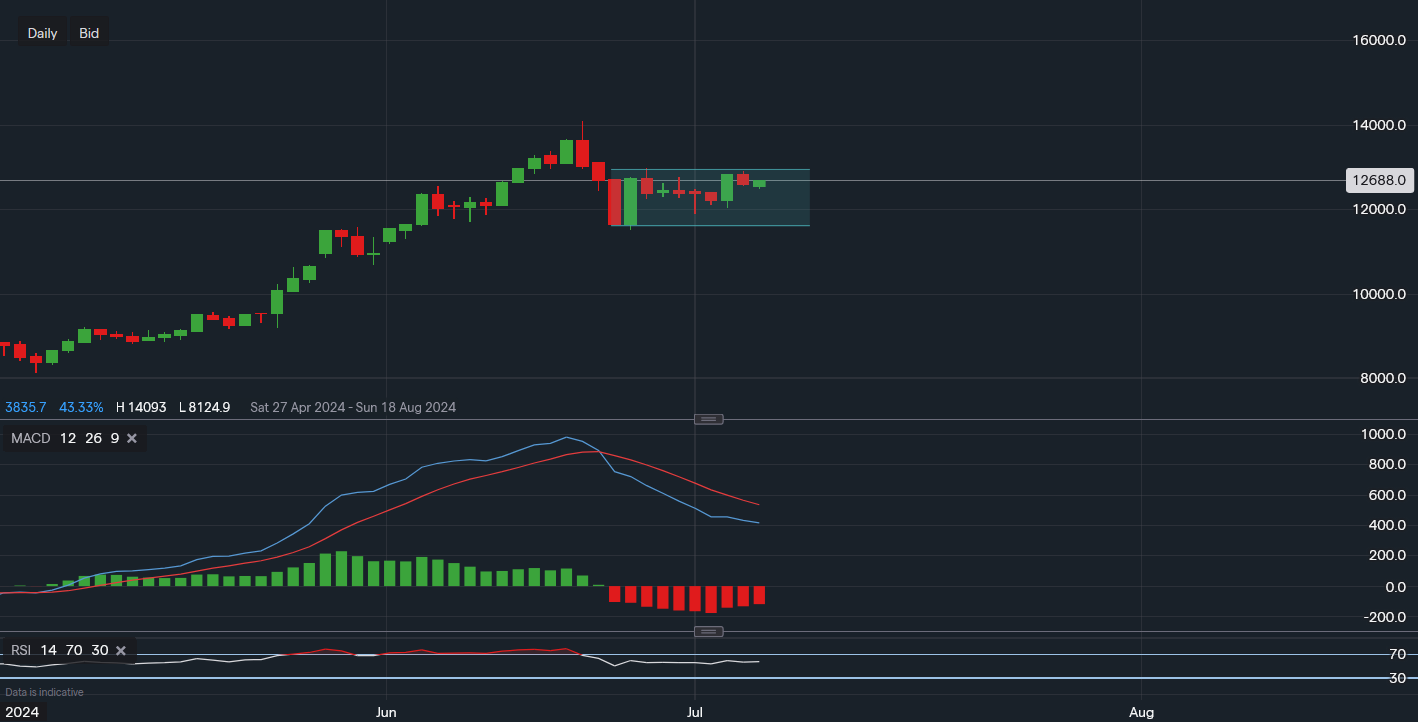Screen dimensions: 1418x722
Task: Click the date range Sat 27 Apr - Sun 18 Aug
Action: (352, 407)
